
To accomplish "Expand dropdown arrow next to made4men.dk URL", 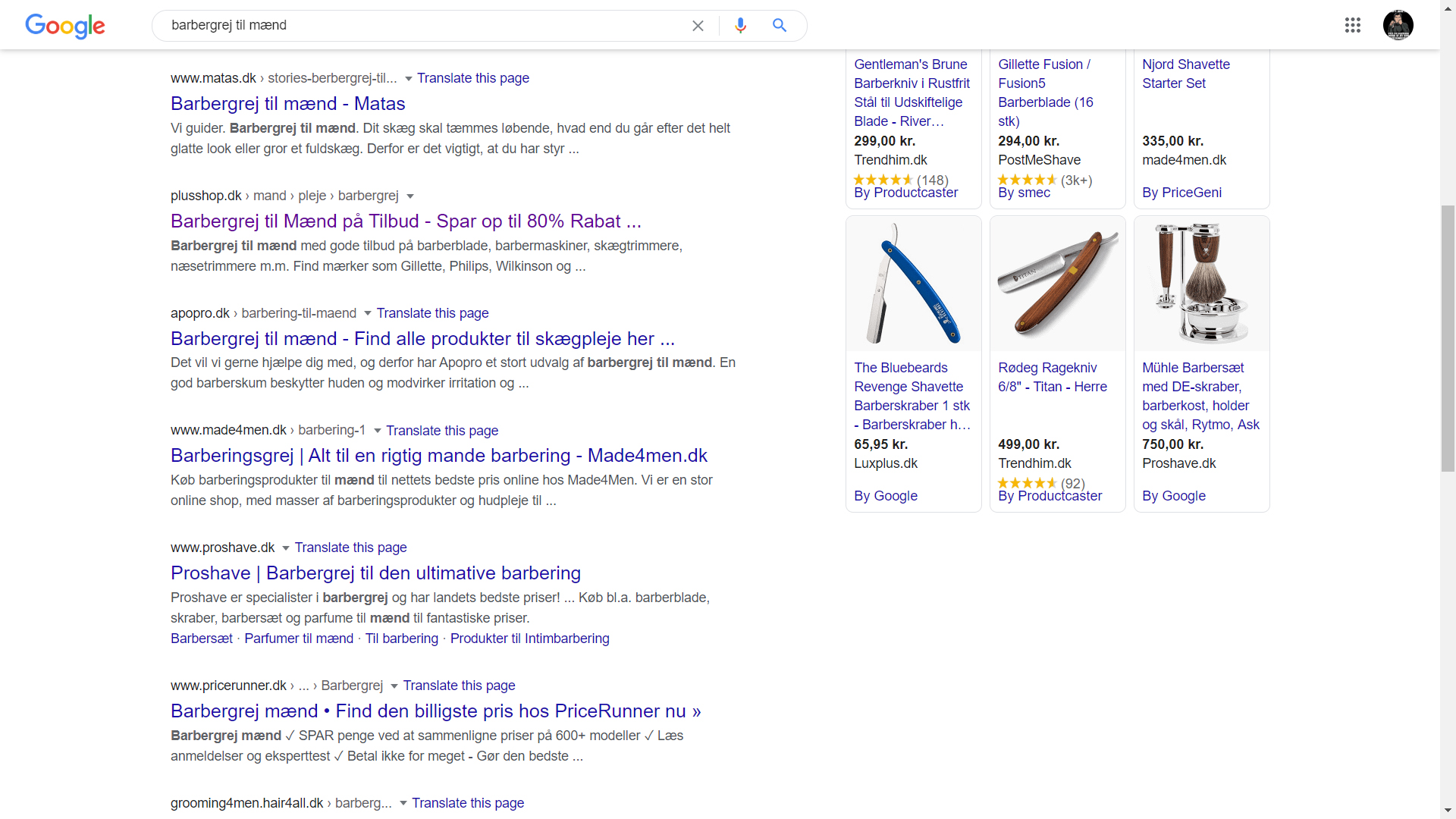I will coord(377,431).
